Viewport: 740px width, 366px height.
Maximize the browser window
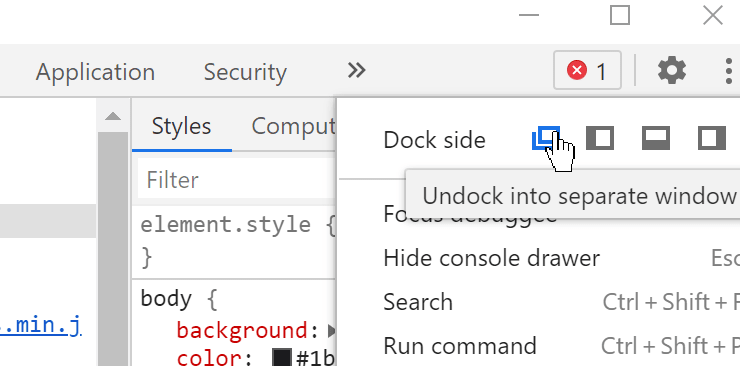(620, 15)
